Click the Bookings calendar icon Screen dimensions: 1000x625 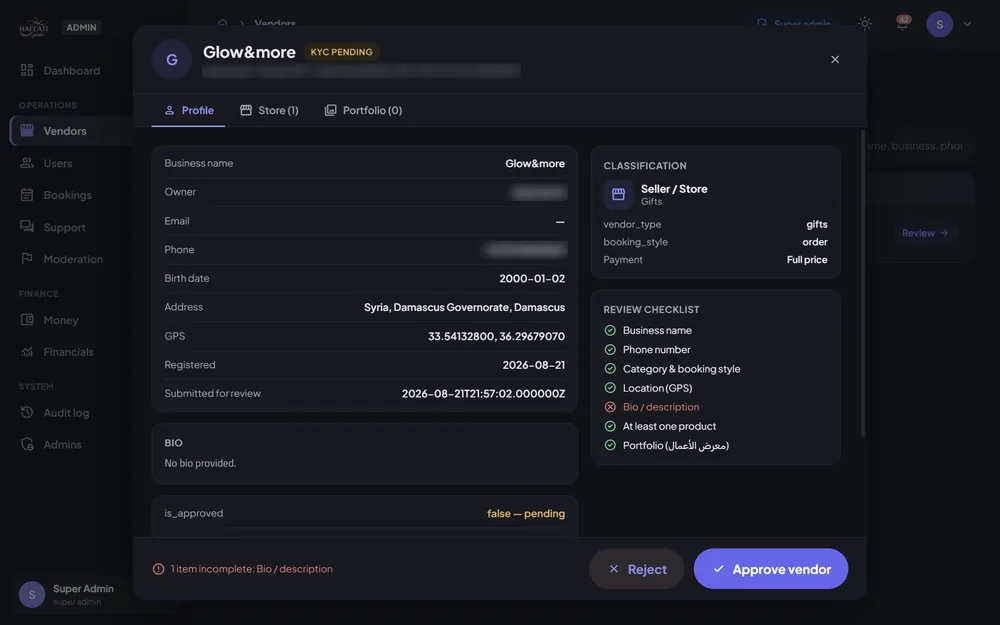pyautogui.click(x=27, y=195)
